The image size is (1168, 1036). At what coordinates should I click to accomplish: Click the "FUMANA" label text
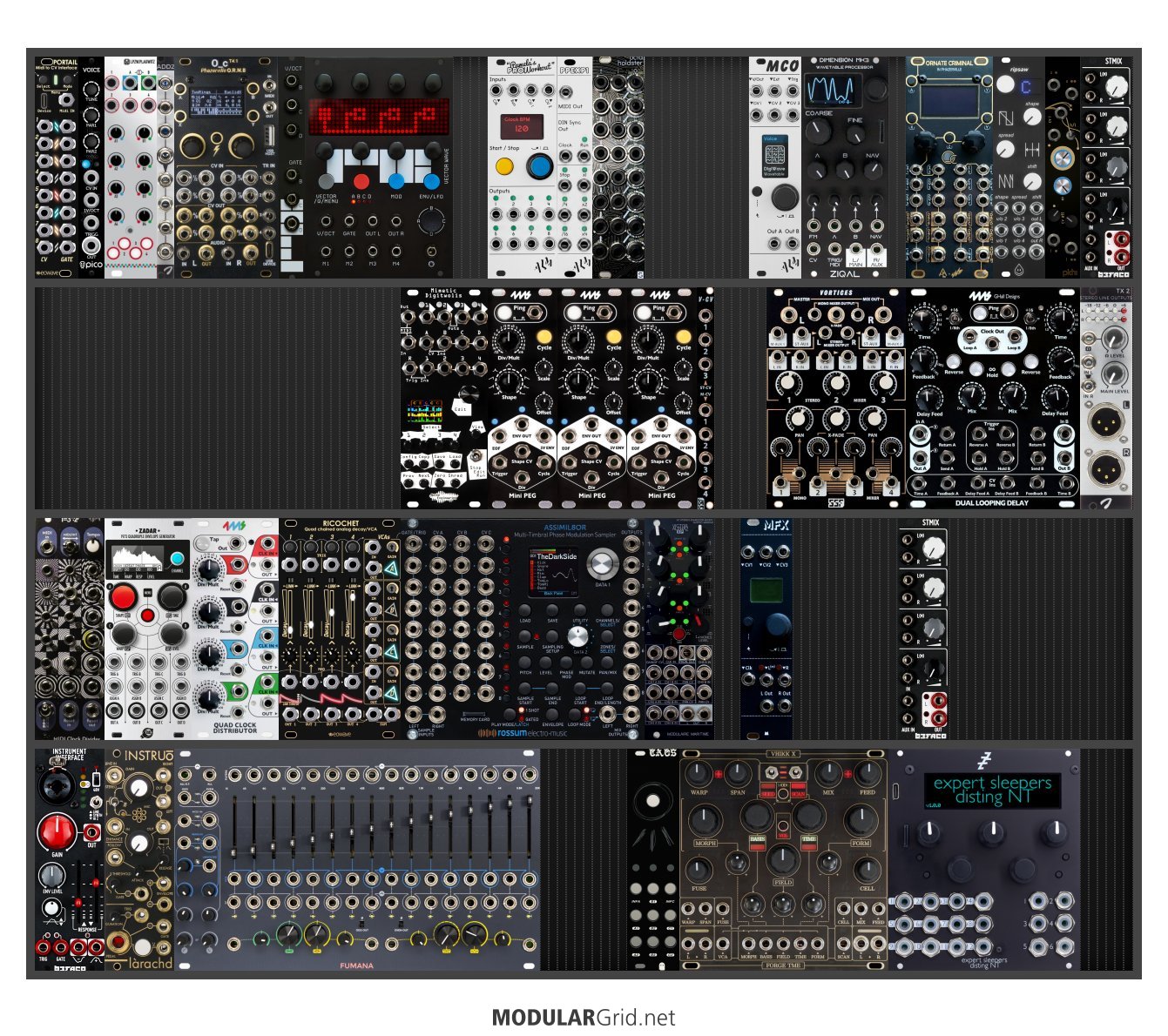click(356, 965)
